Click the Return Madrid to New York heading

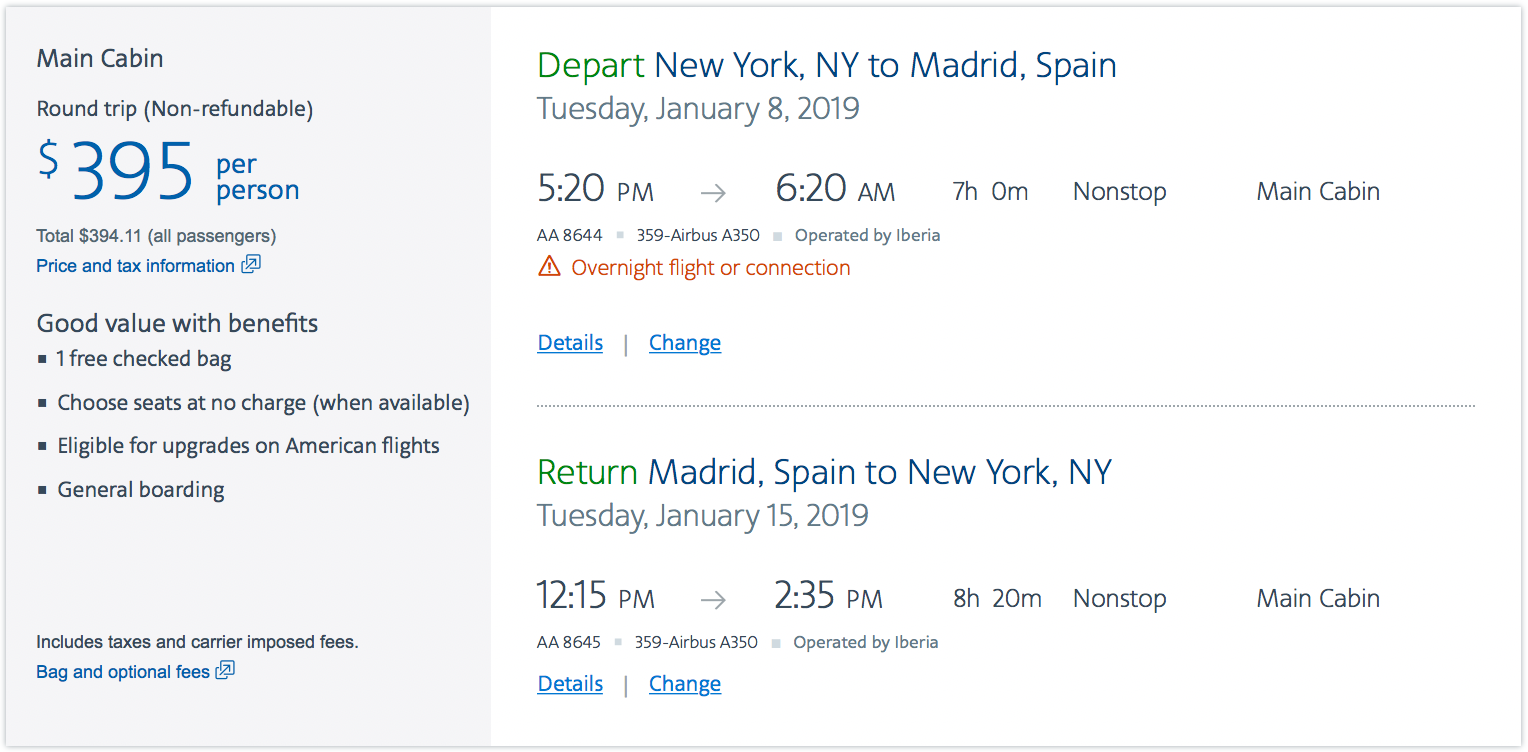(x=824, y=472)
